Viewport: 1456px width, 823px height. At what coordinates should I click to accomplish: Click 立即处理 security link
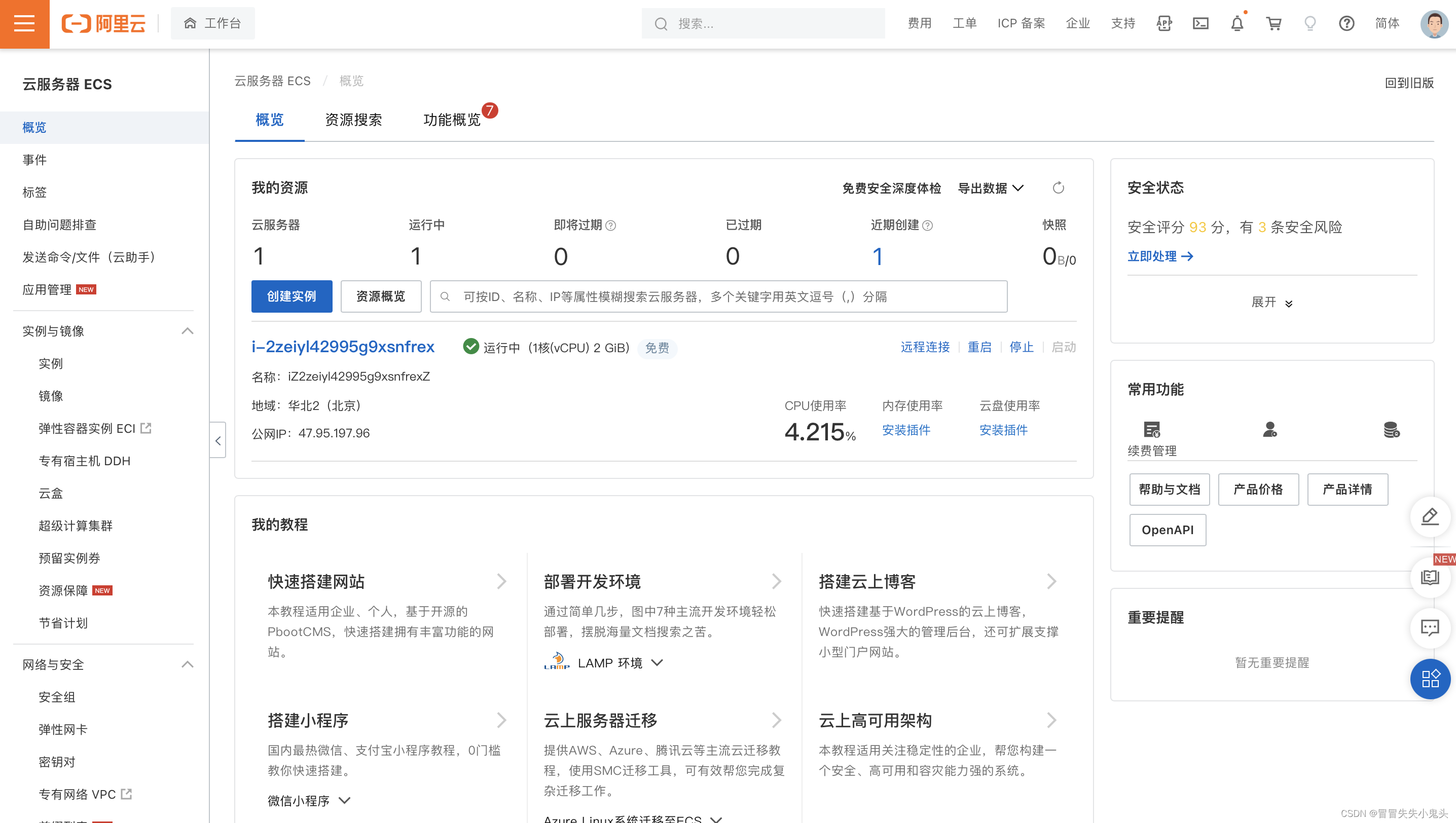tap(1160, 256)
